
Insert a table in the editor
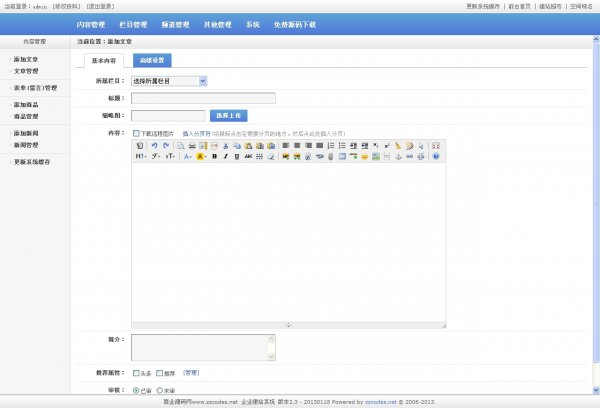pyautogui.click(x=342, y=156)
